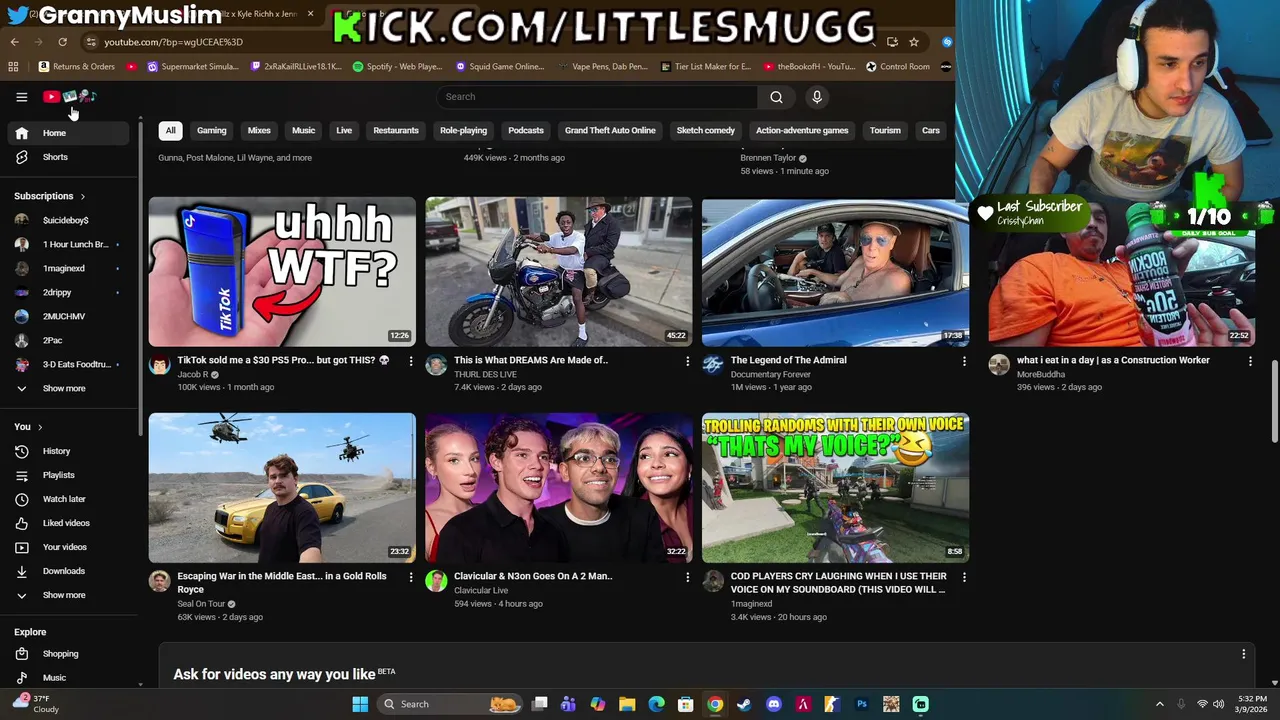Select the Sketch comedy chip

(706, 131)
